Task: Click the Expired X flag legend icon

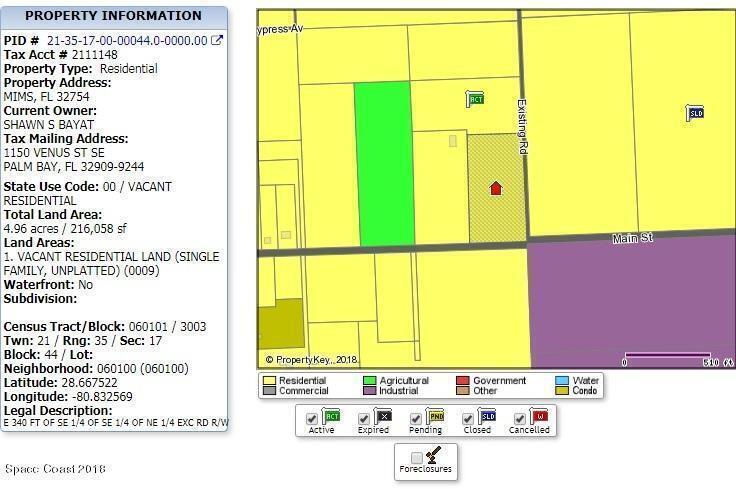Action: [384, 416]
